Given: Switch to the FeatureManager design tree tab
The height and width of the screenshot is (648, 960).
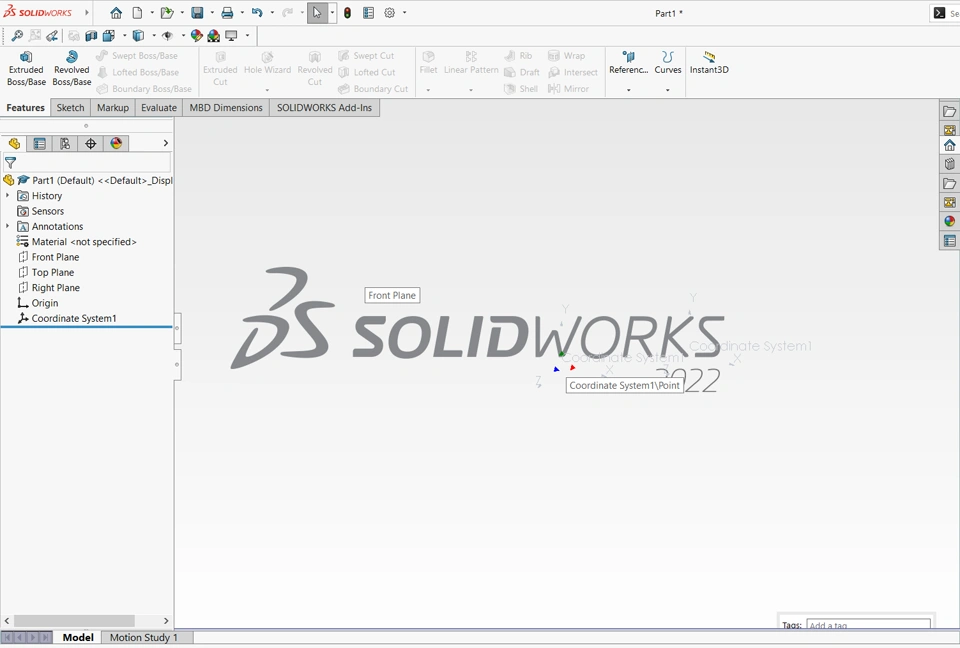Looking at the screenshot, I should coord(14,143).
